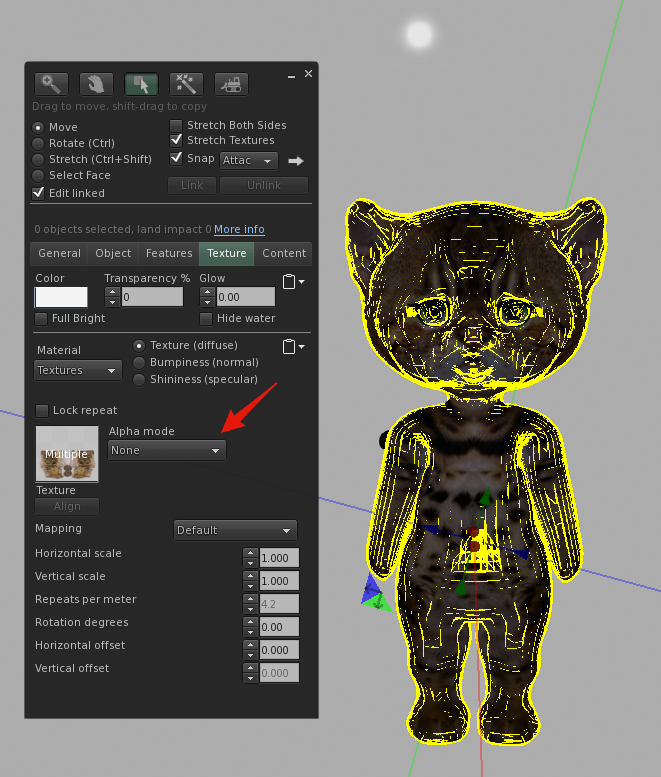Open the More info link

(239, 229)
